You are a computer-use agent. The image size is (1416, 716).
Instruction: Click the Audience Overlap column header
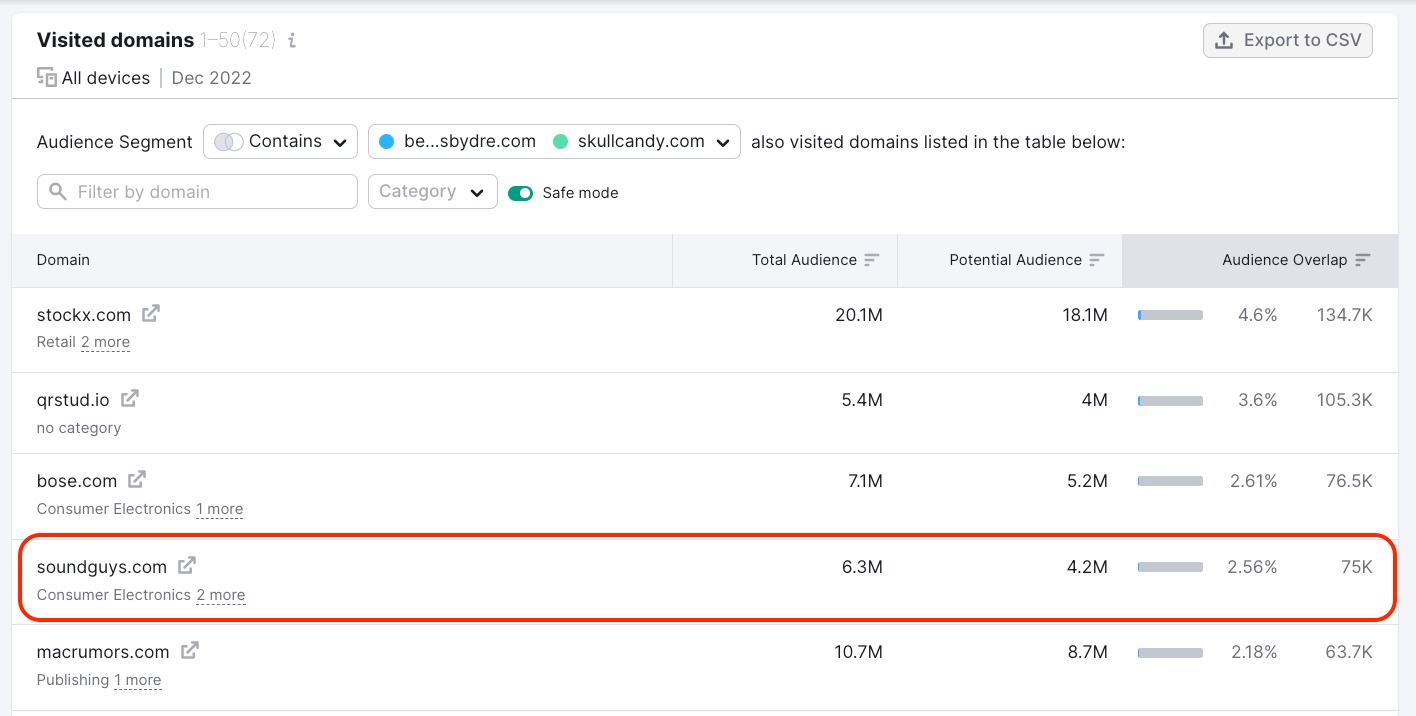click(x=1260, y=260)
